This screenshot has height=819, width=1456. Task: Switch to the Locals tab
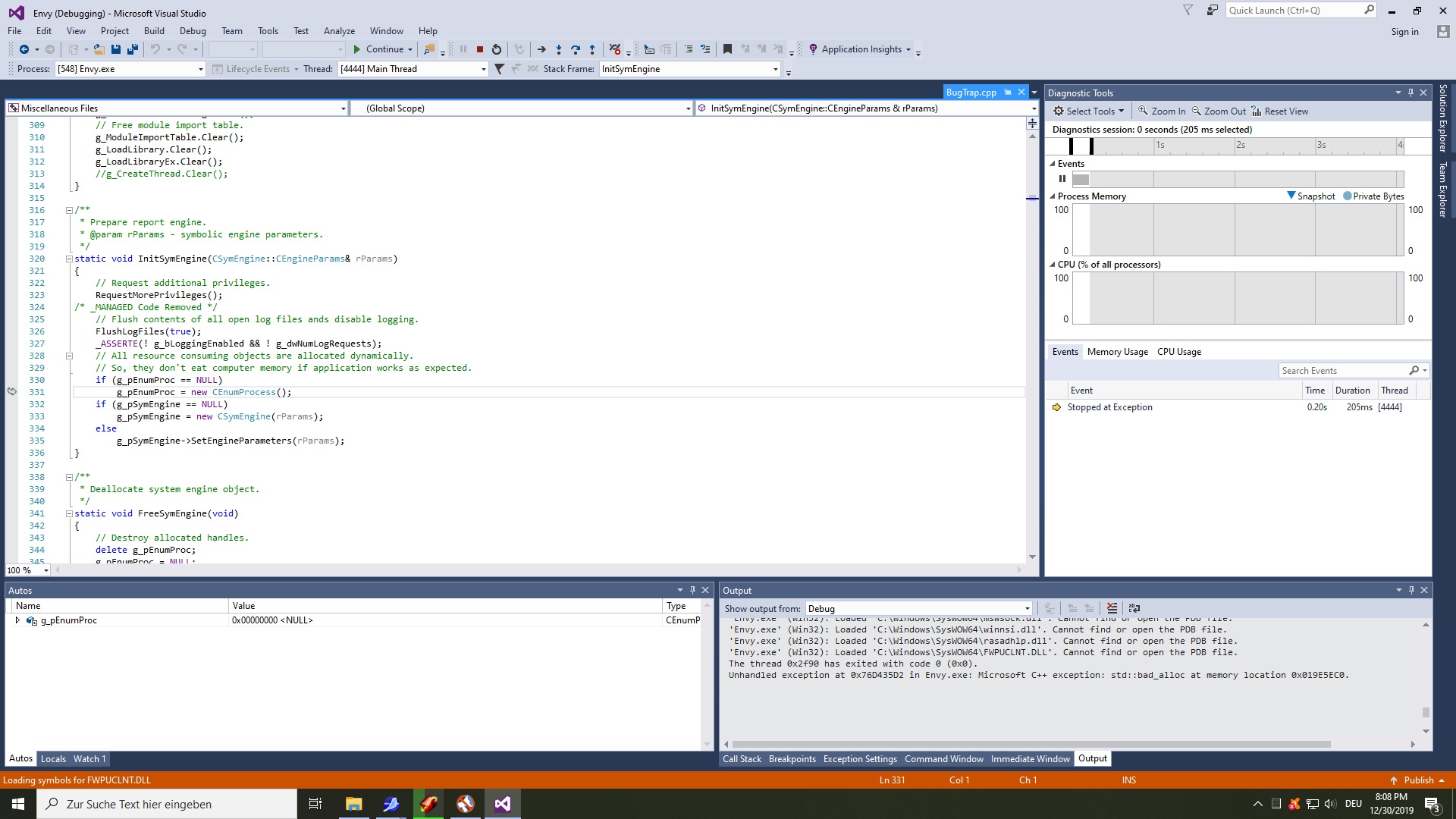pyautogui.click(x=53, y=758)
